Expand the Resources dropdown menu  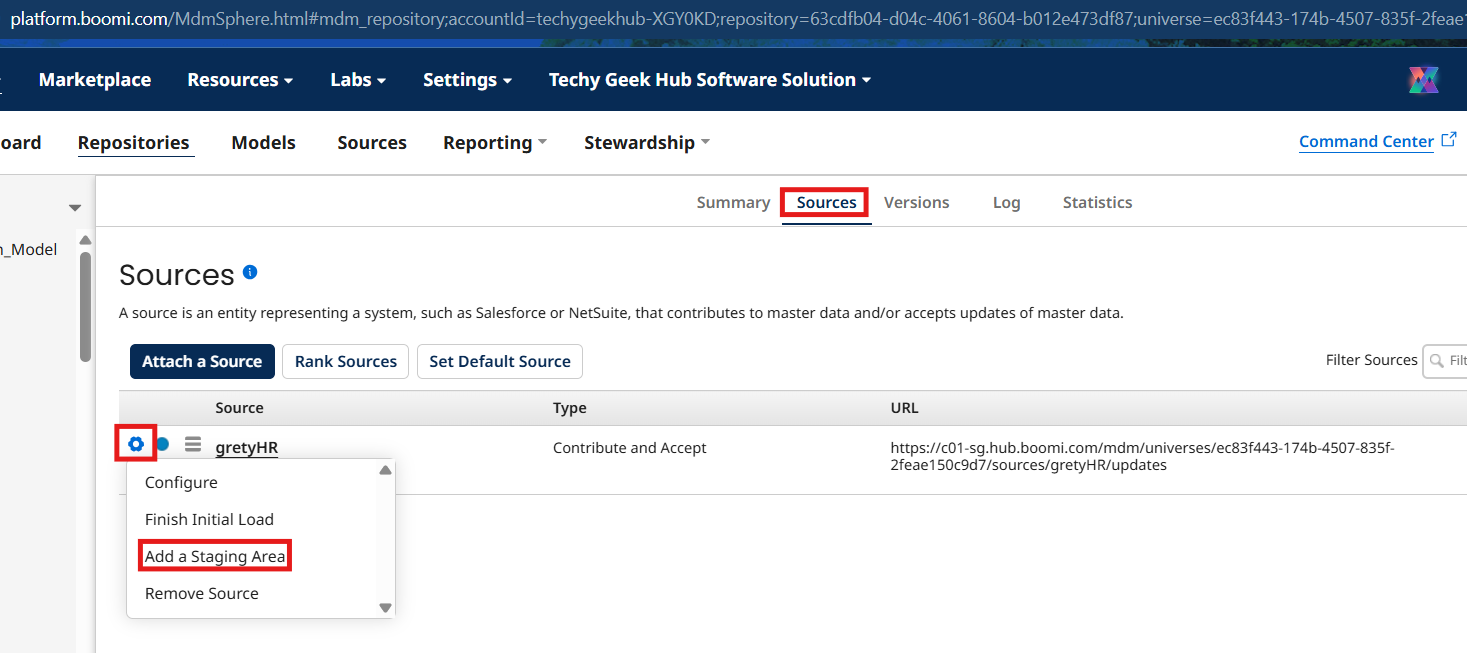(240, 80)
